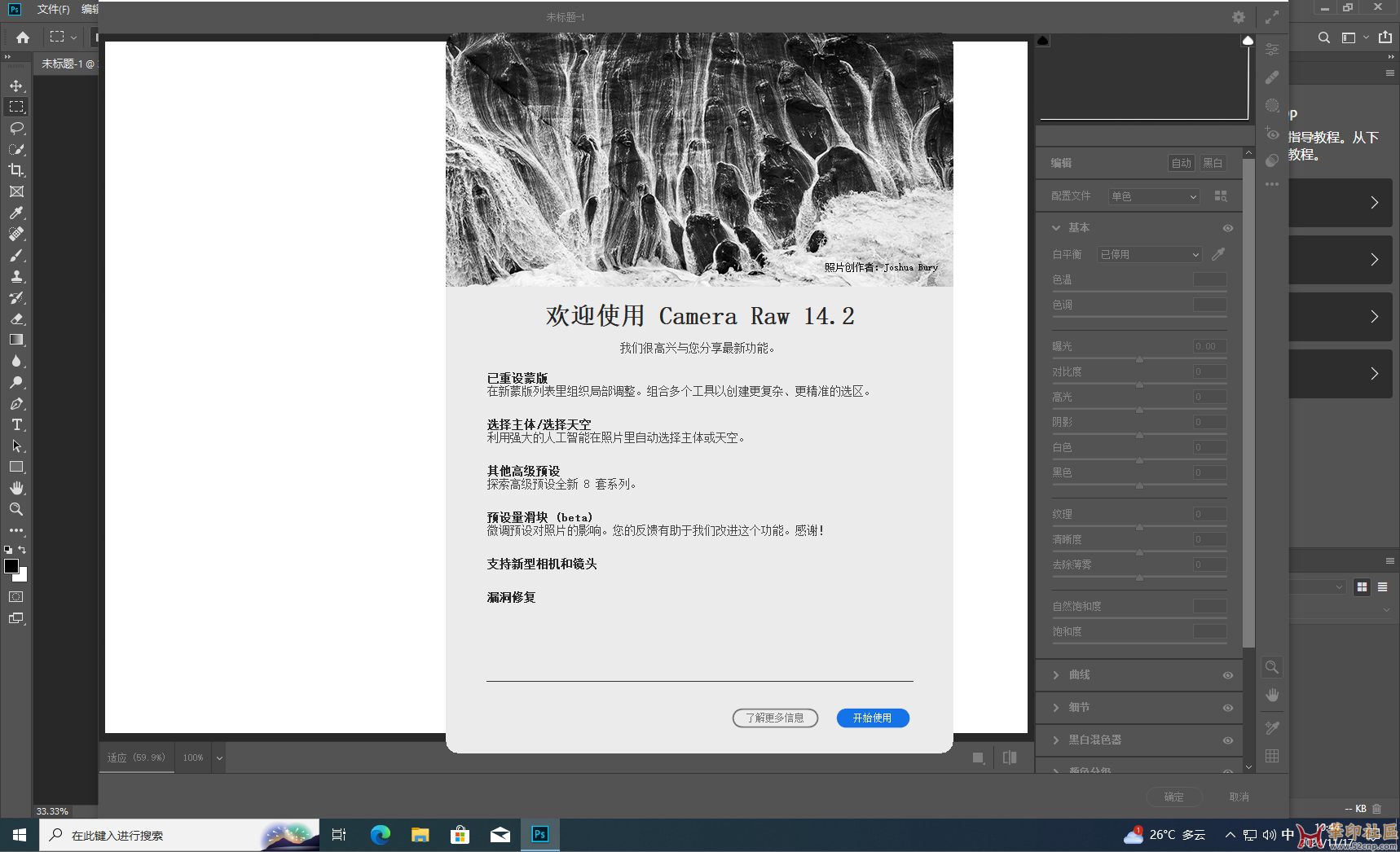The height and width of the screenshot is (852, 1400).
Task: Click 确定 in Camera Raw
Action: [x=1173, y=797]
